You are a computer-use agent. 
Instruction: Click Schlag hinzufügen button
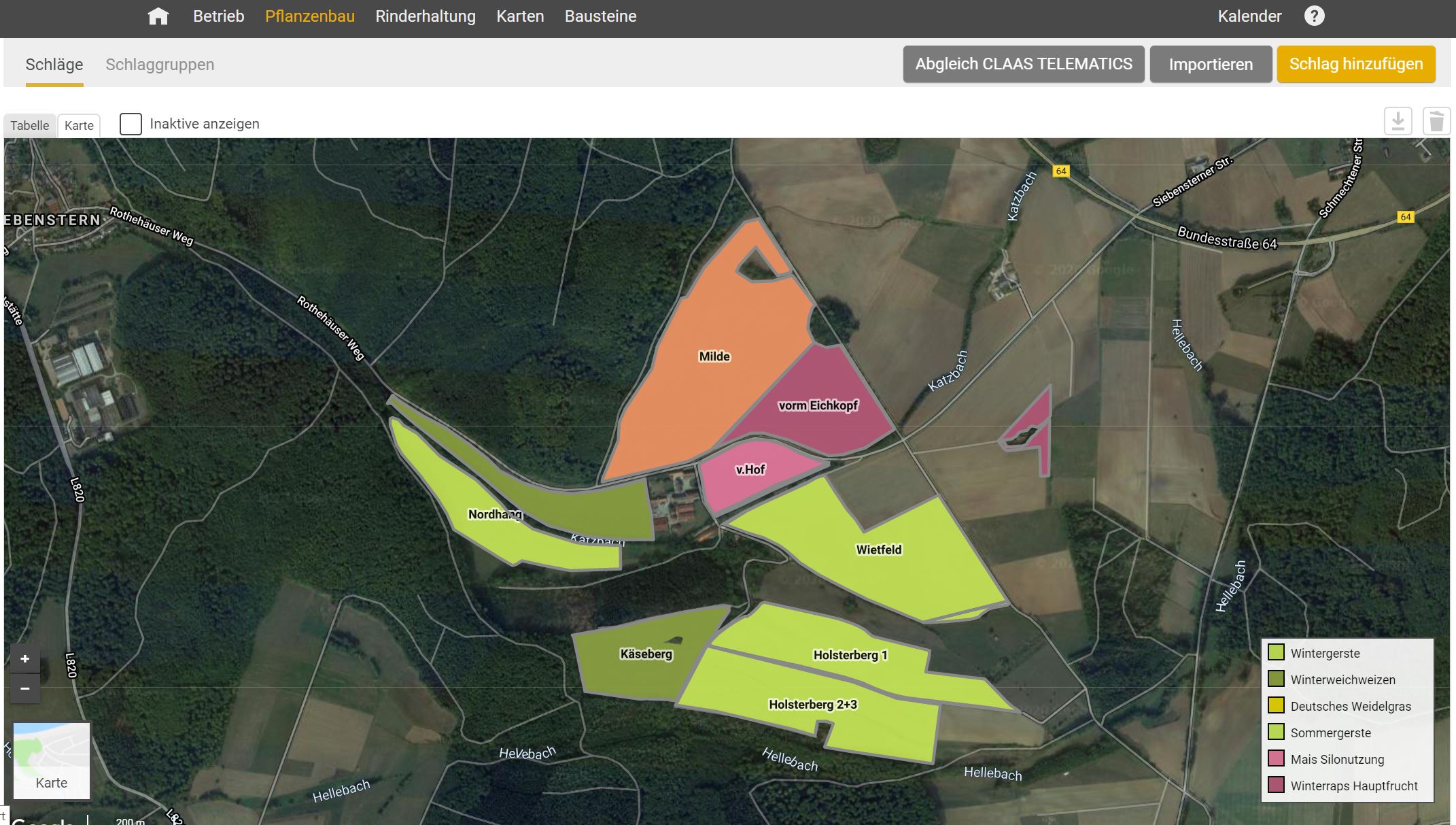(x=1355, y=64)
